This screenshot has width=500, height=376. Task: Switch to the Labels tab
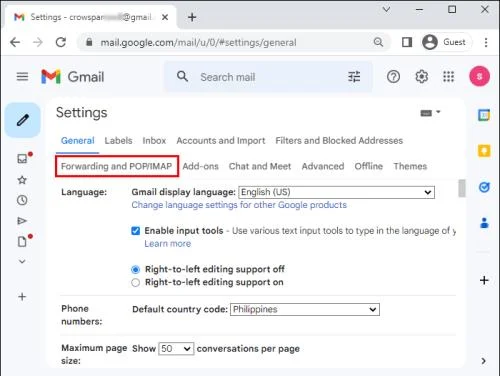click(x=118, y=141)
